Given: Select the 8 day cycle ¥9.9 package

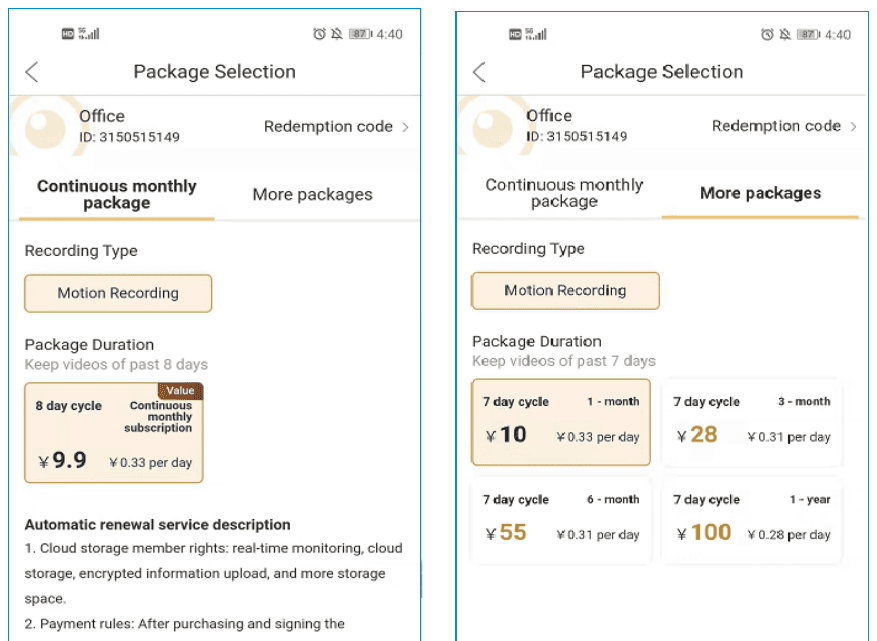Looking at the screenshot, I should click(114, 432).
